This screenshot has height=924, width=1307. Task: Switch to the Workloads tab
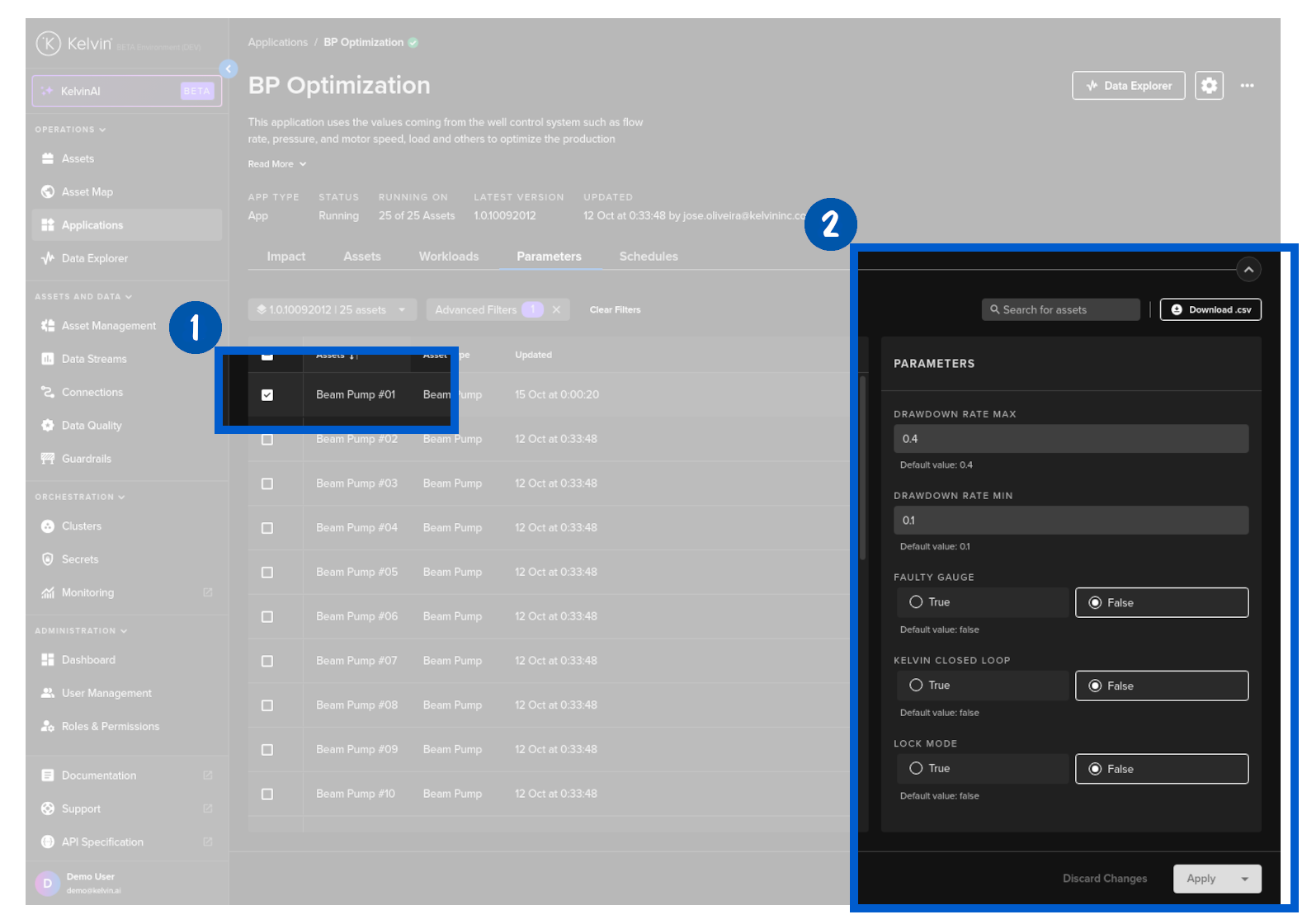coord(448,257)
